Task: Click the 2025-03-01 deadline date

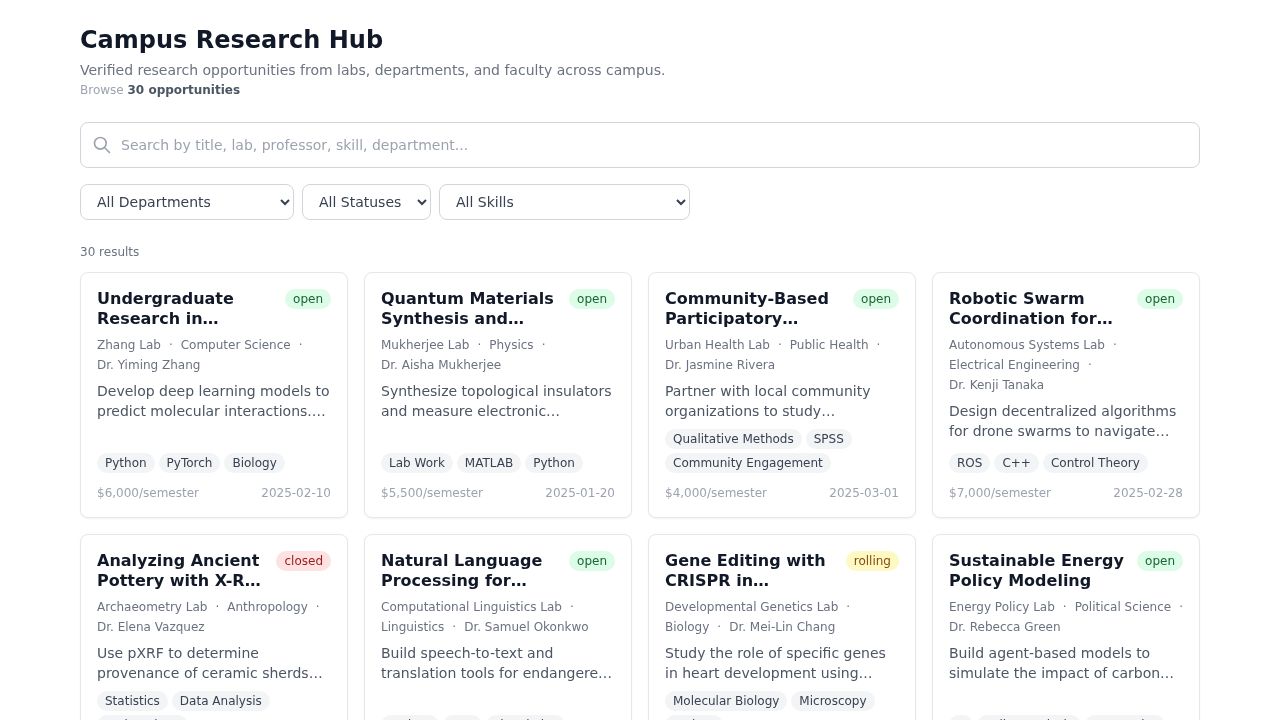Action: (864, 493)
